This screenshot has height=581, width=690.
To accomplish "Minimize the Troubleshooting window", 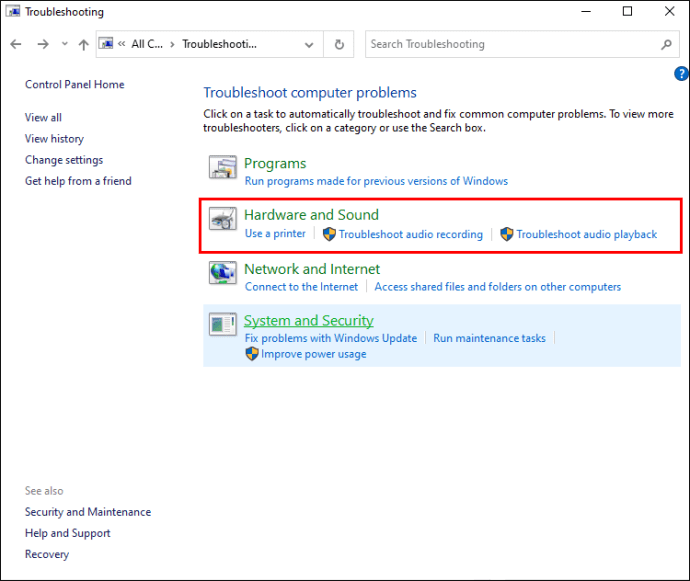I will coord(586,11).
